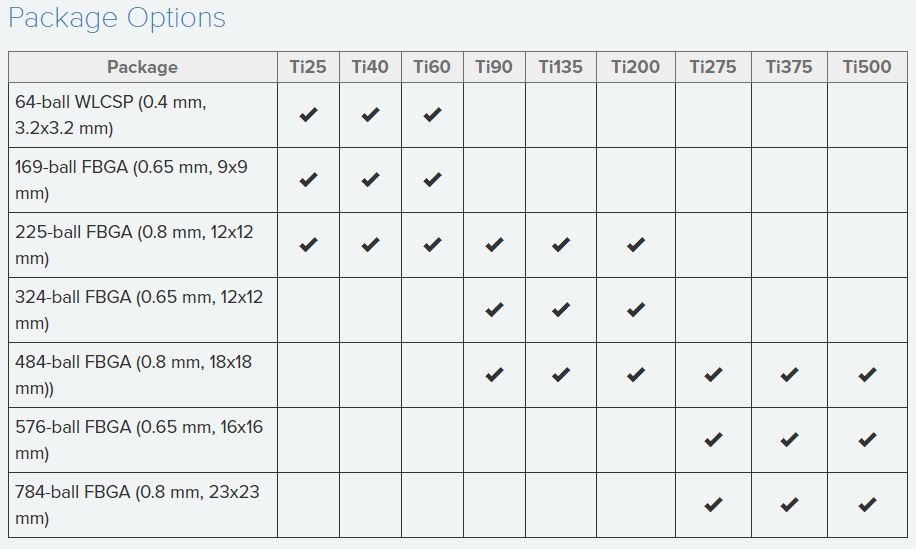Viewport: 916px width, 549px height.
Task: Click the Package Options heading
Action: click(117, 18)
